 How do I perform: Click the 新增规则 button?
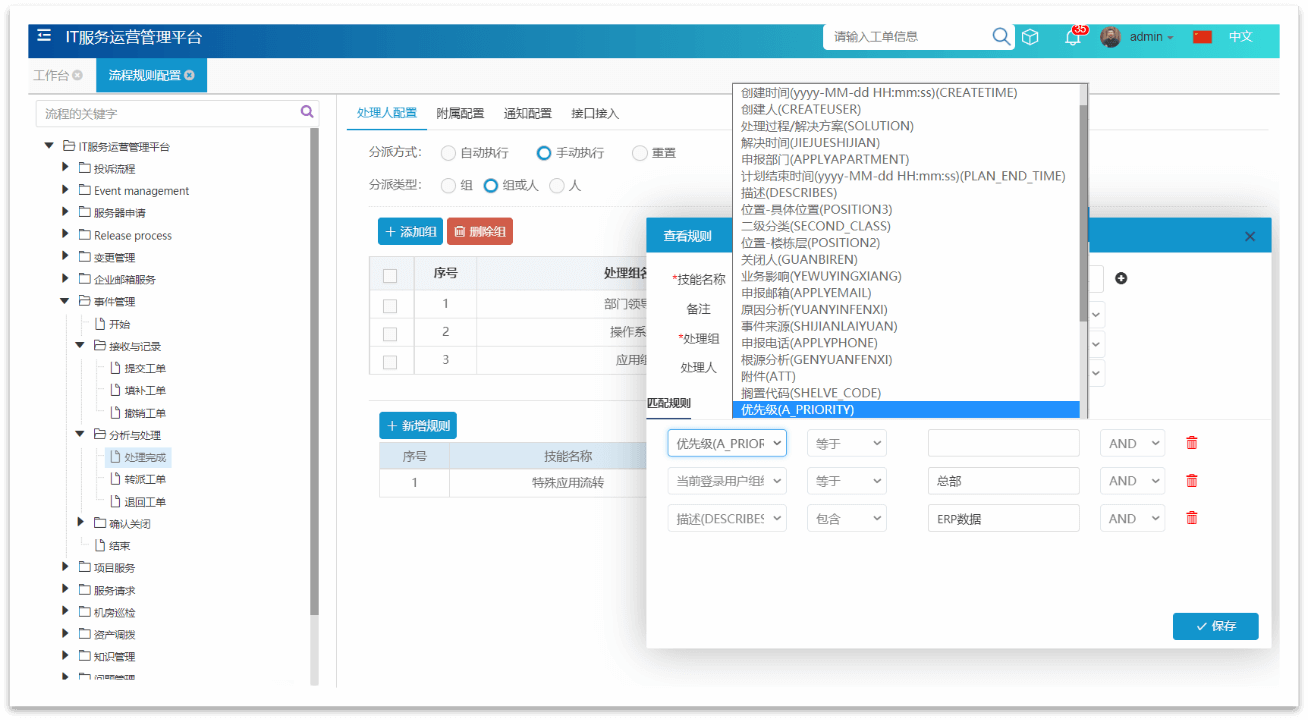[418, 426]
